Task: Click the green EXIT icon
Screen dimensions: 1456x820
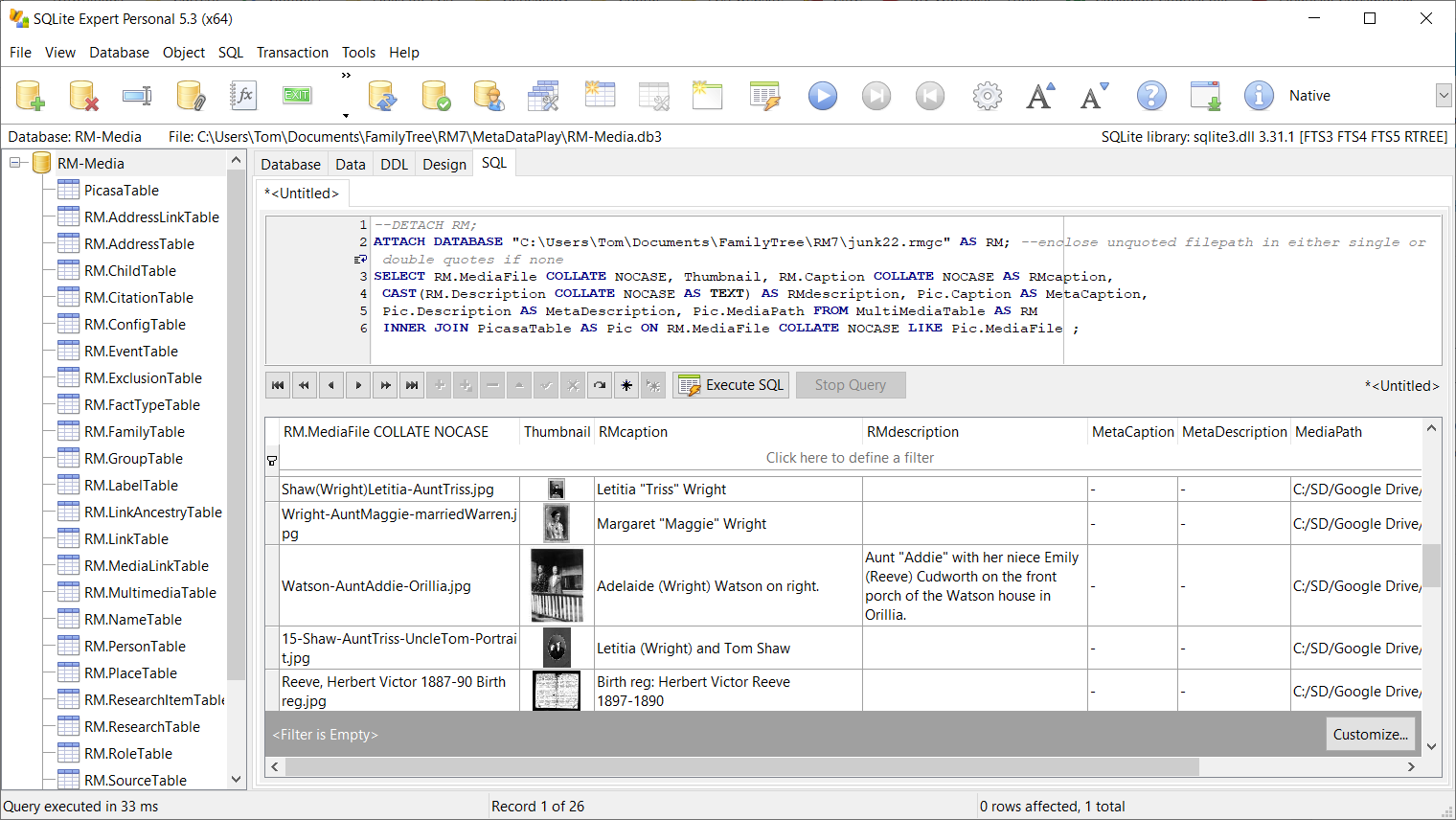Action: (x=297, y=95)
